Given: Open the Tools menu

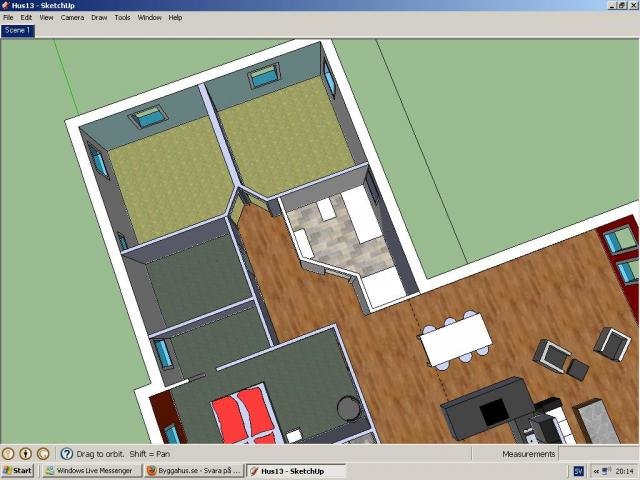Looking at the screenshot, I should click(122, 17).
